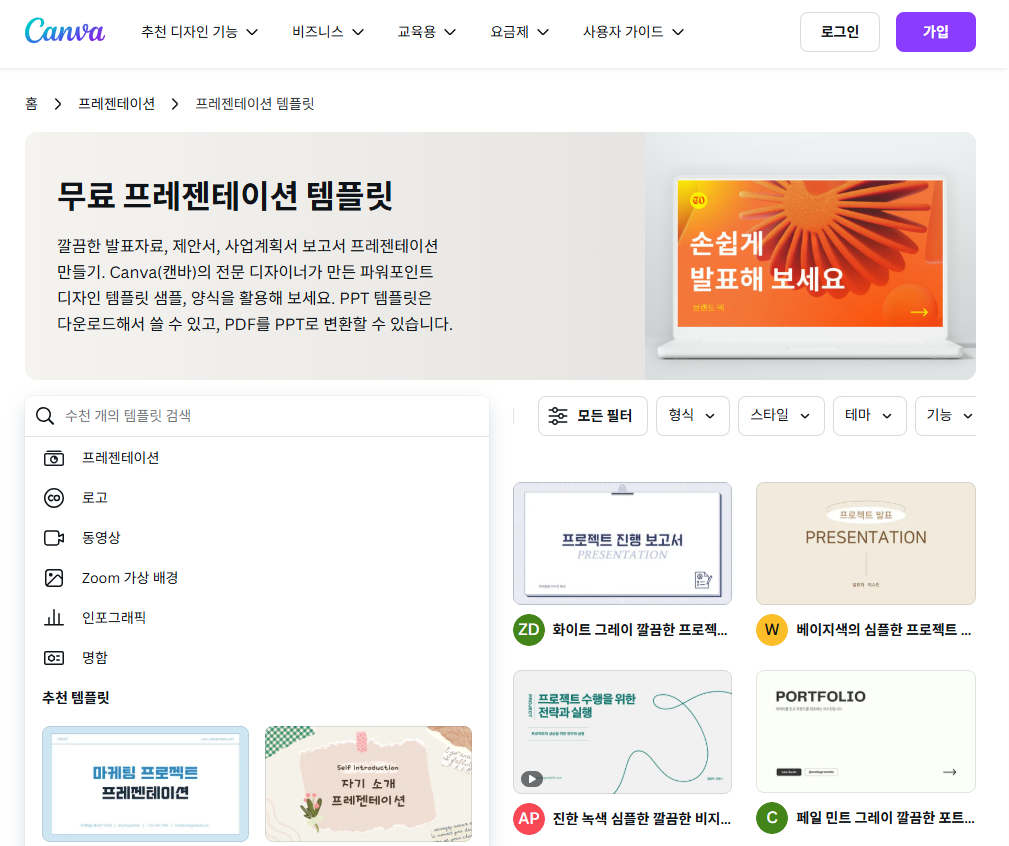Expand the 요금제 menu
This screenshot has width=1009, height=846.
pos(519,32)
